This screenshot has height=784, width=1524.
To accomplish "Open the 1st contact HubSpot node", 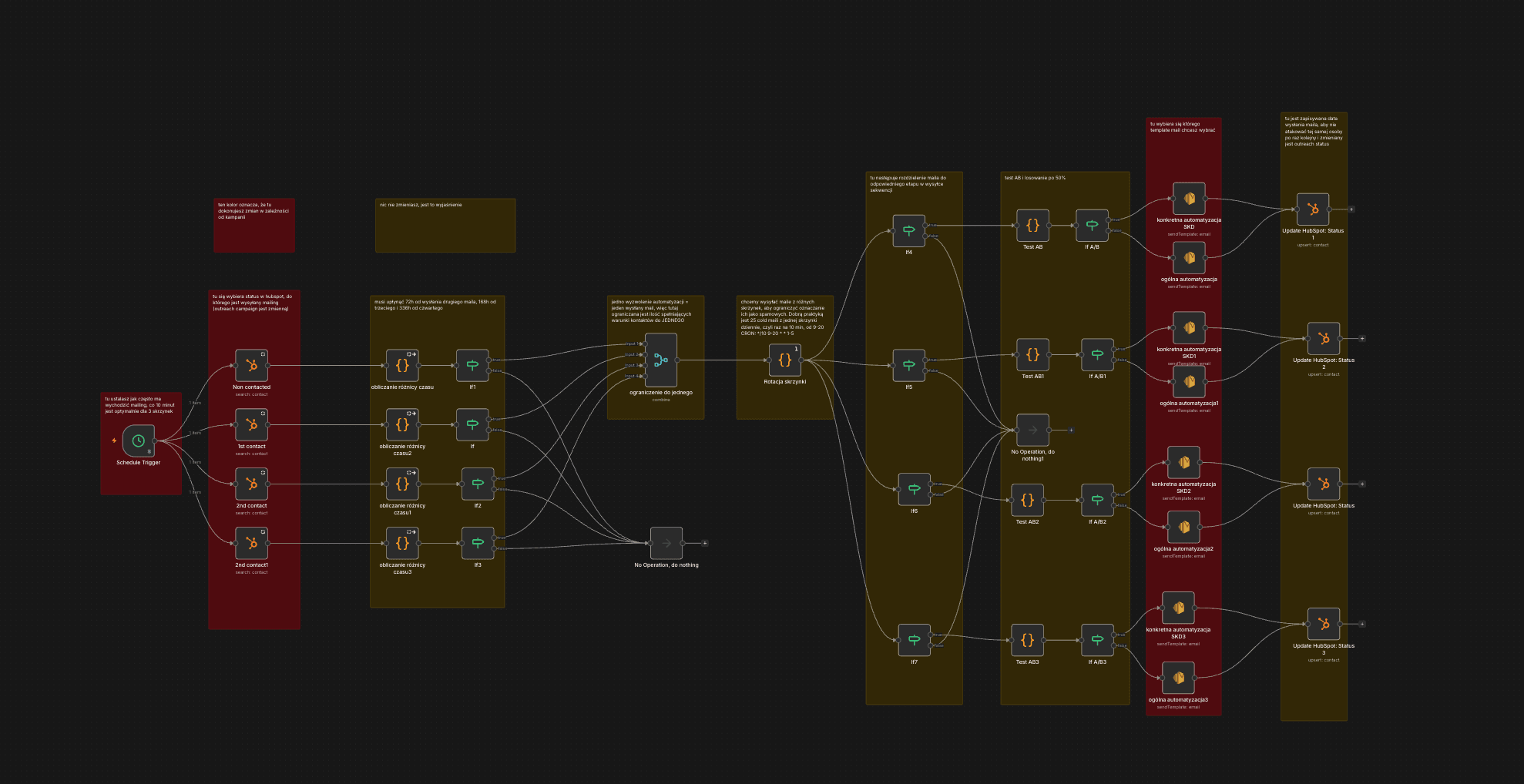I will [x=251, y=425].
